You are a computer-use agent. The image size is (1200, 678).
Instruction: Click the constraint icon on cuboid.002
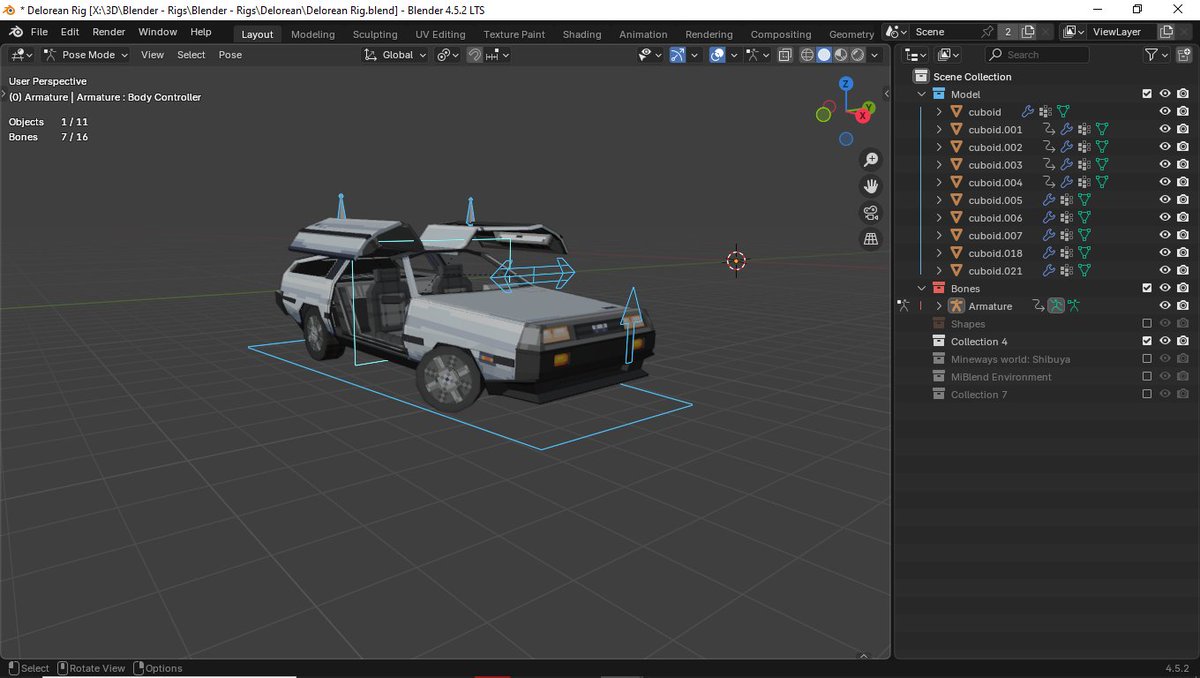[1049, 147]
